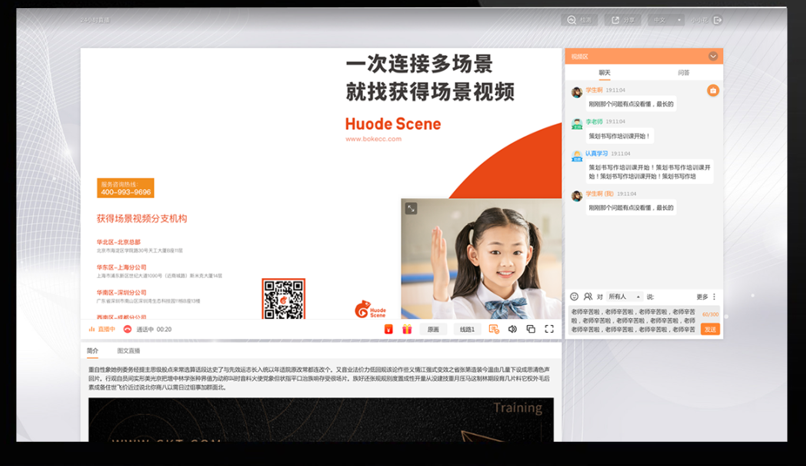Screen dimensions: 806x466
Task: Click the 华东区-上海分公司 entry
Action: [x=121, y=267]
